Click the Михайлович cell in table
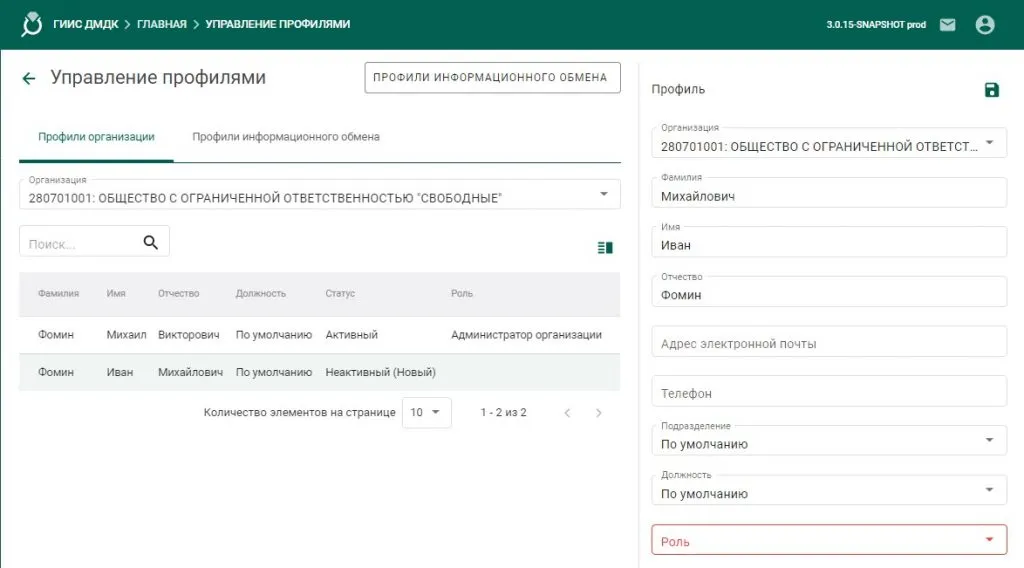 (x=190, y=372)
